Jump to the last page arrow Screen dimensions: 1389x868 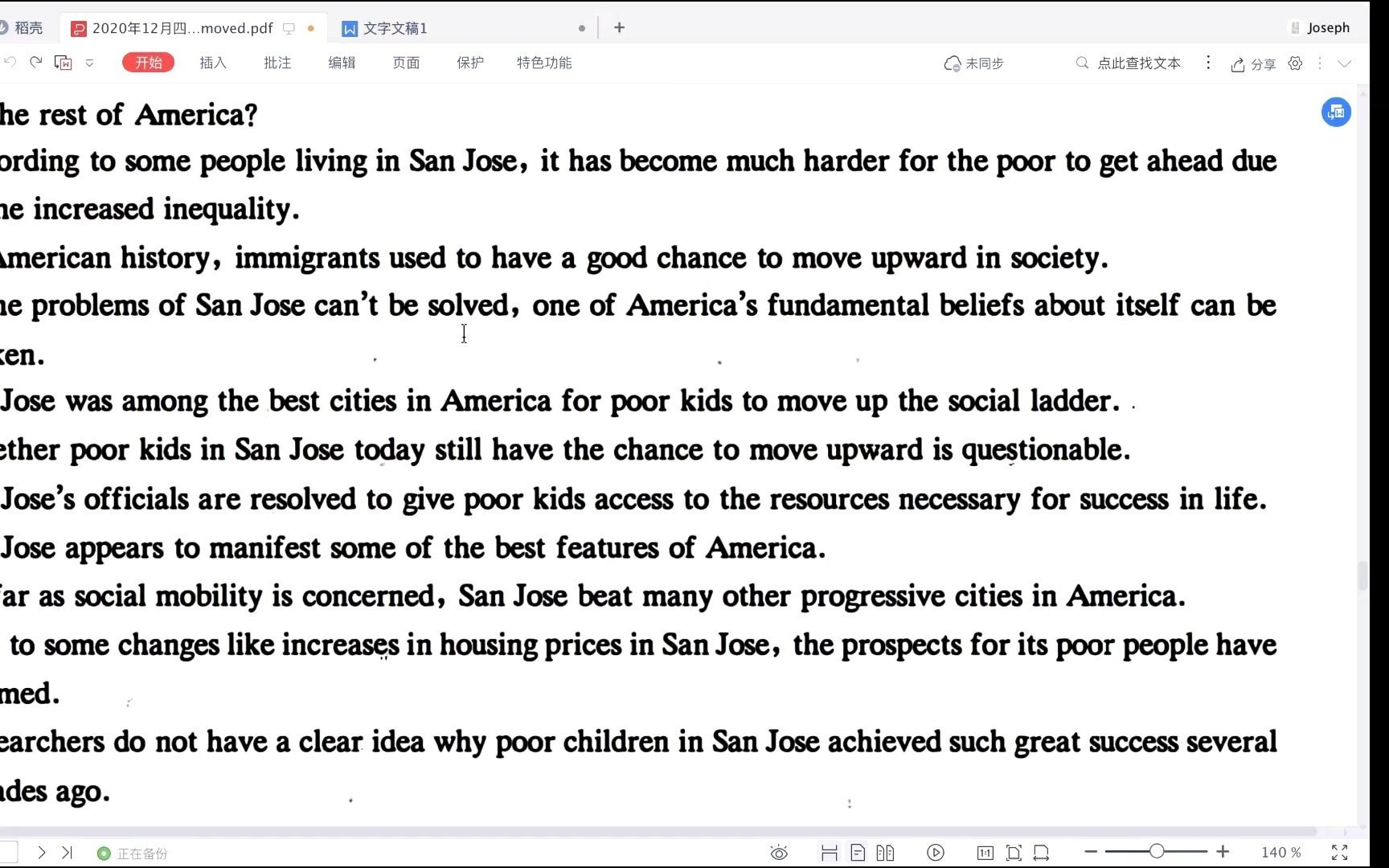coord(68,853)
